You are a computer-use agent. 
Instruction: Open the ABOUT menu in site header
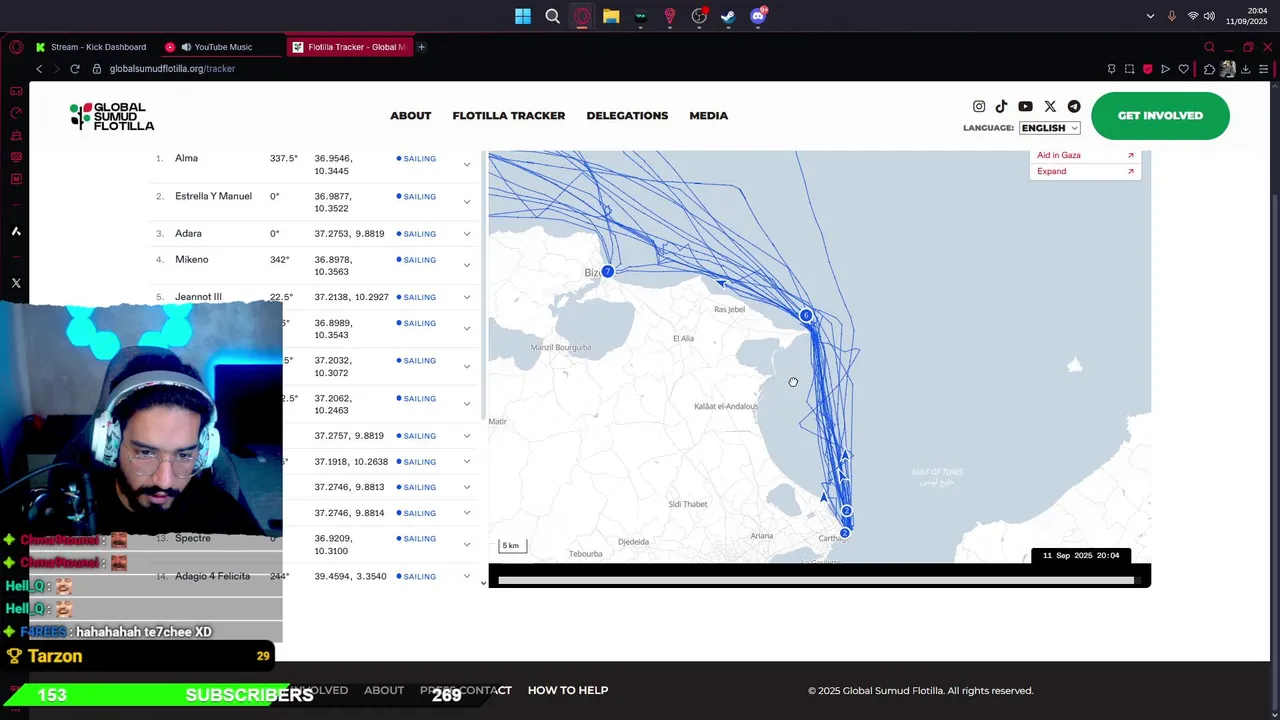(411, 116)
